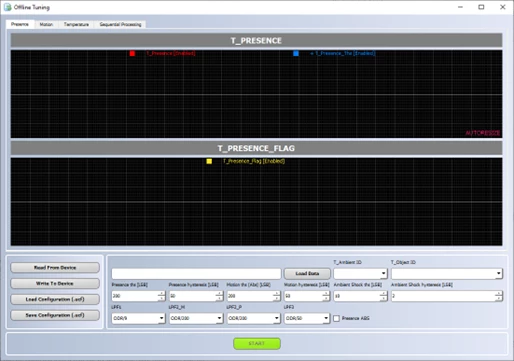The height and width of the screenshot is (361, 514).
Task: Decrease the Presence hysteresis value with its down arrow
Action: 219,299
